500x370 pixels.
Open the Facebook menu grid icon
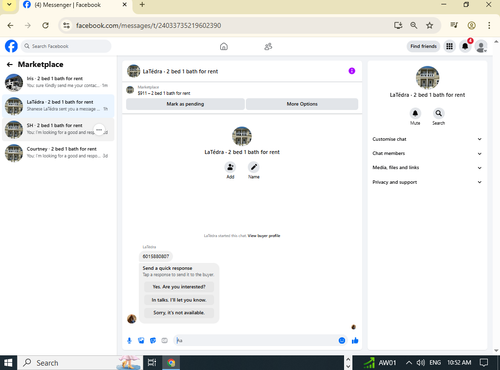449,46
